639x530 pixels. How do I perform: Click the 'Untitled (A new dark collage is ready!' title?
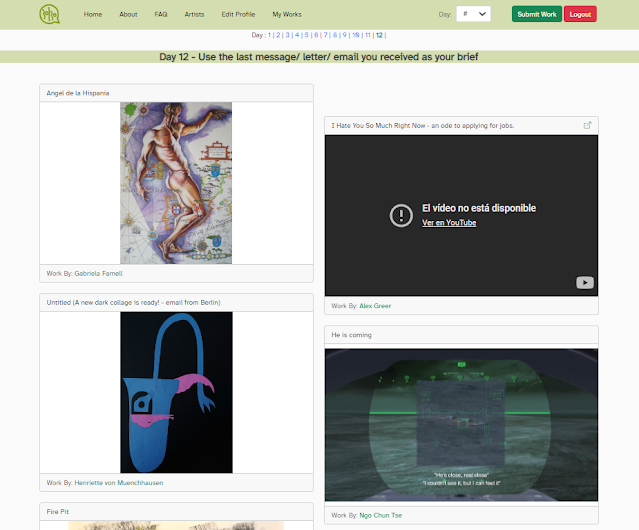(133, 303)
